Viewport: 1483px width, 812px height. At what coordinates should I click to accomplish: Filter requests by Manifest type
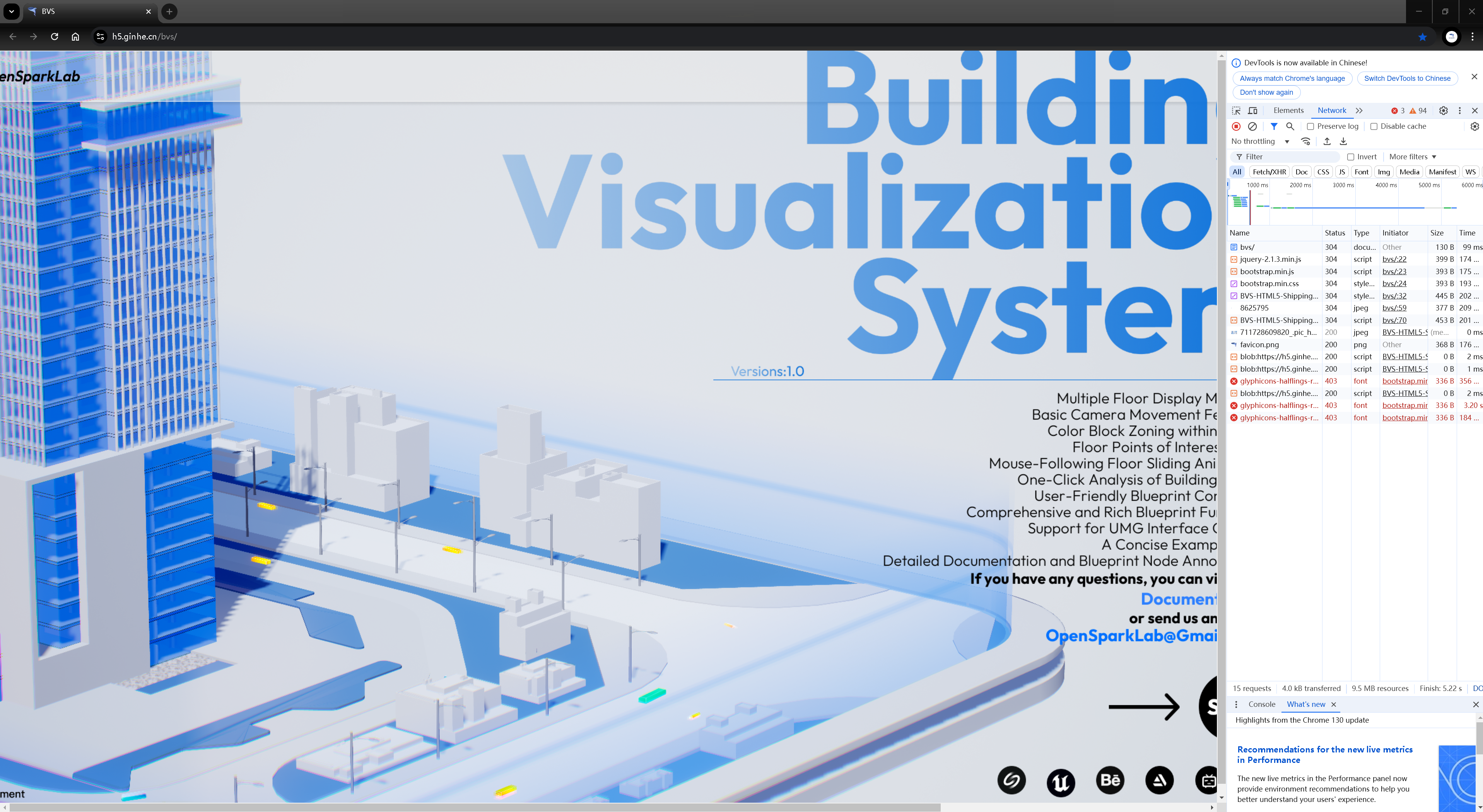coord(1442,172)
